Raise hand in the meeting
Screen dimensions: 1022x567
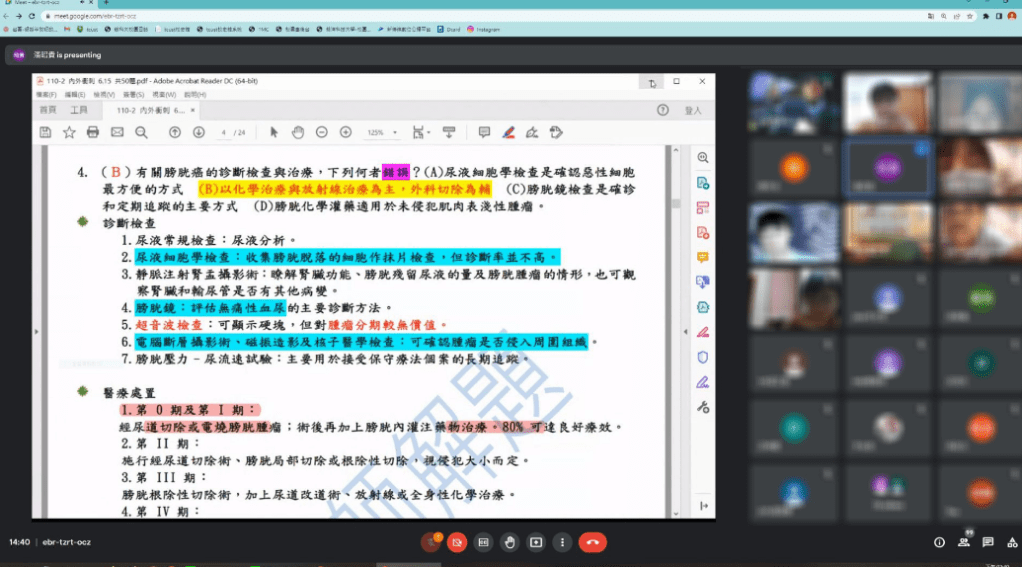510,542
